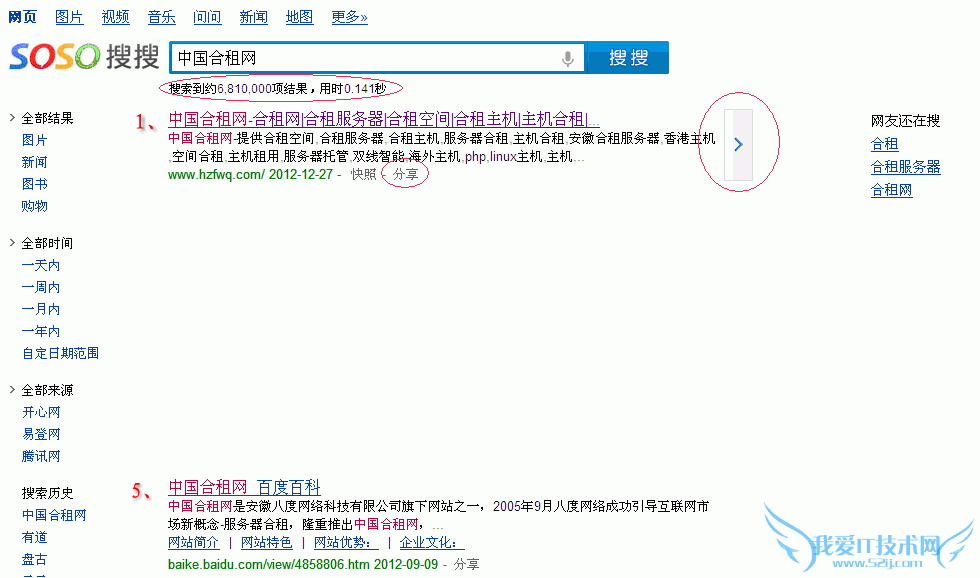Screen dimensions: 980x578
Task: Open the first result 中国合租网-合租网 title link
Action: pos(384,119)
